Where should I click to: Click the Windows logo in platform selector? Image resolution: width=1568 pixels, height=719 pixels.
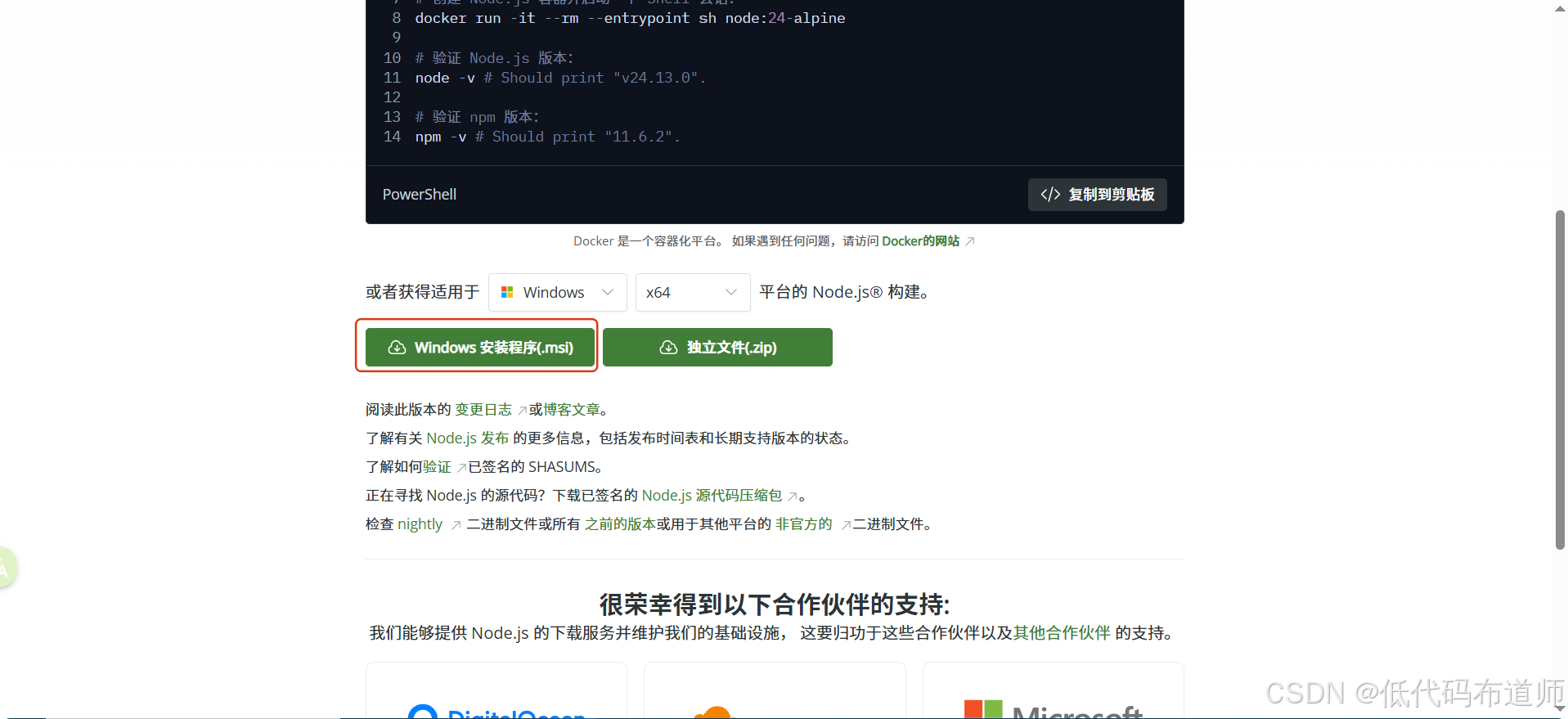click(x=507, y=292)
